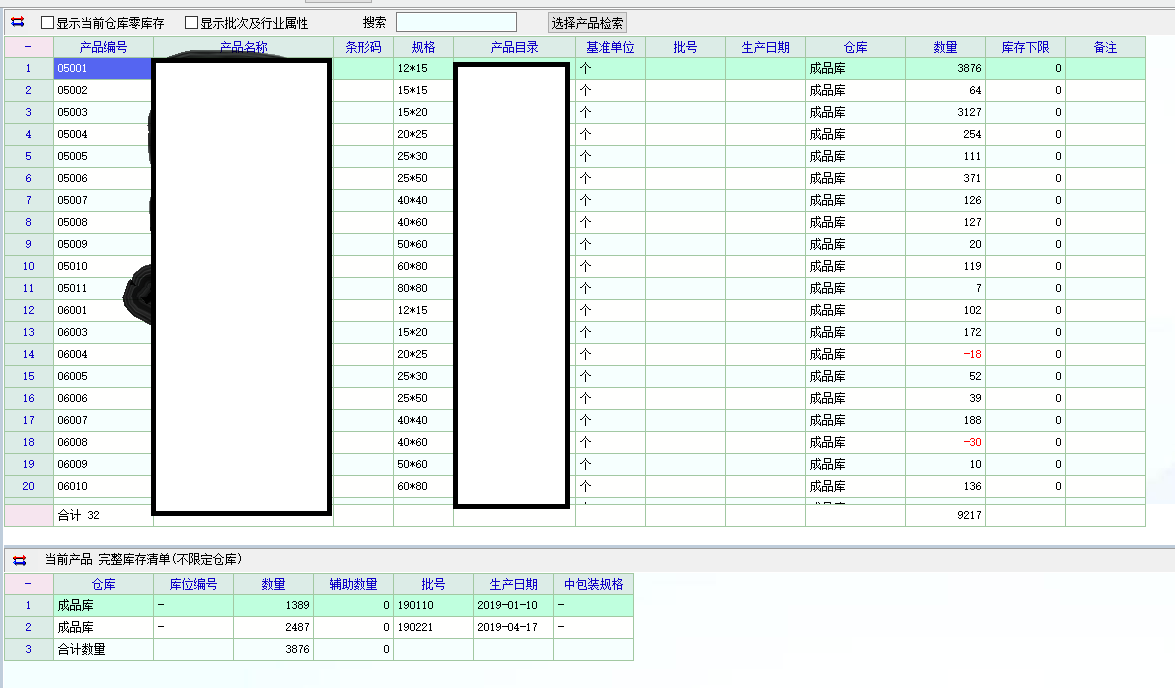Click the 库存下限 column header
This screenshot has height=688, width=1175.
[1025, 47]
